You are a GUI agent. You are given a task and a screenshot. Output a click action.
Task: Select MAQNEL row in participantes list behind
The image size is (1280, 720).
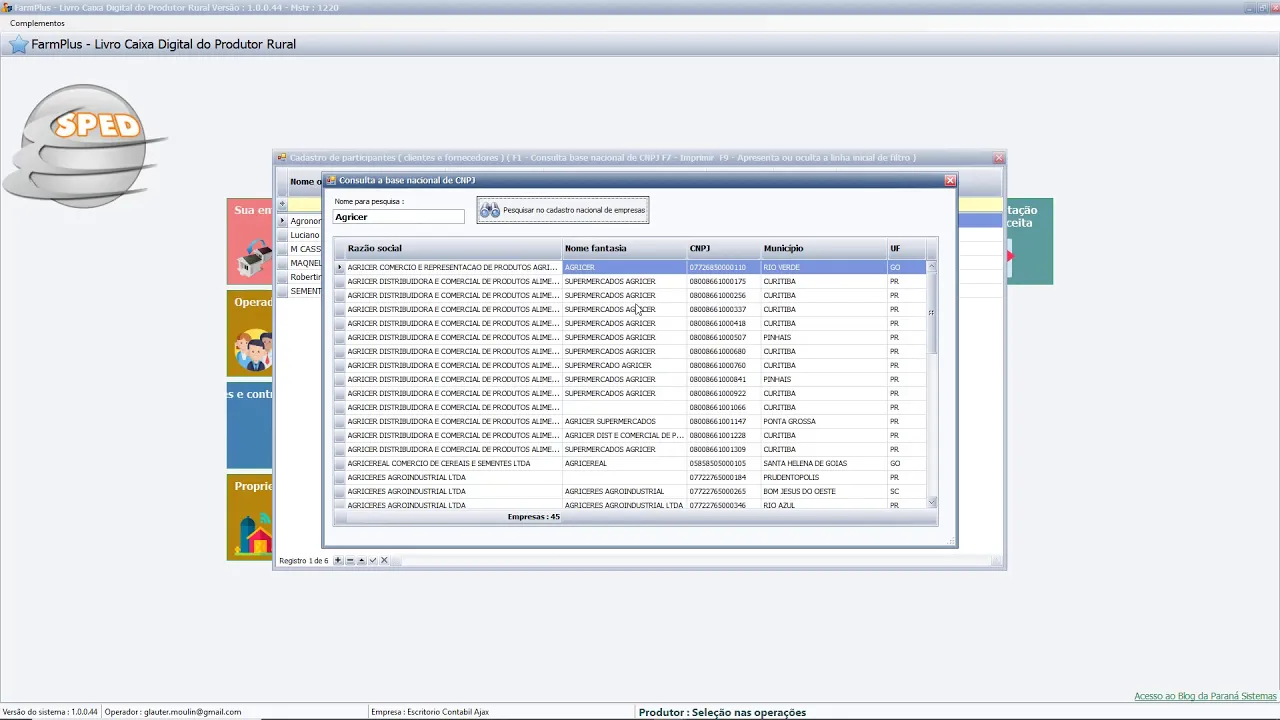[306, 263]
